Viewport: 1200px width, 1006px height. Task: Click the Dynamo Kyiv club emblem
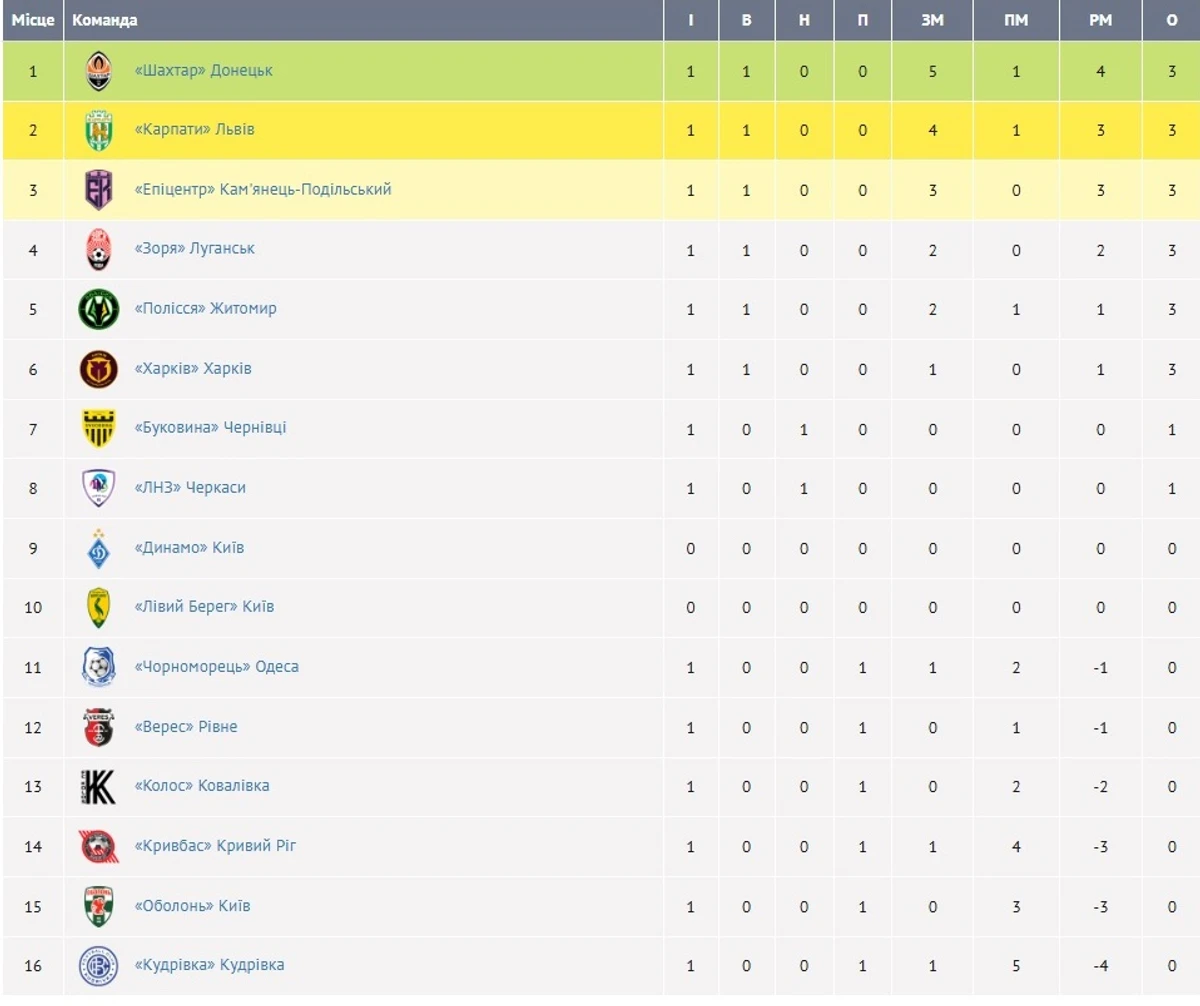point(98,548)
